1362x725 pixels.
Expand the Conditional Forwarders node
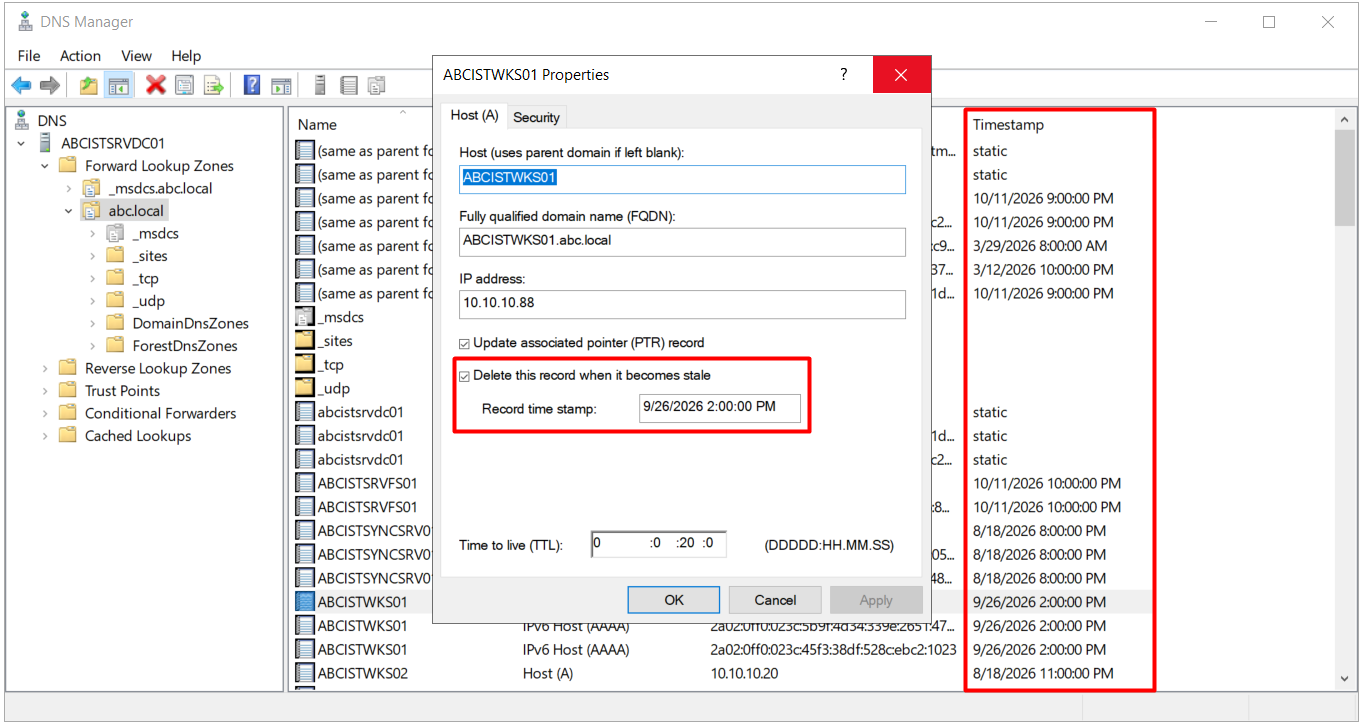(x=45, y=413)
